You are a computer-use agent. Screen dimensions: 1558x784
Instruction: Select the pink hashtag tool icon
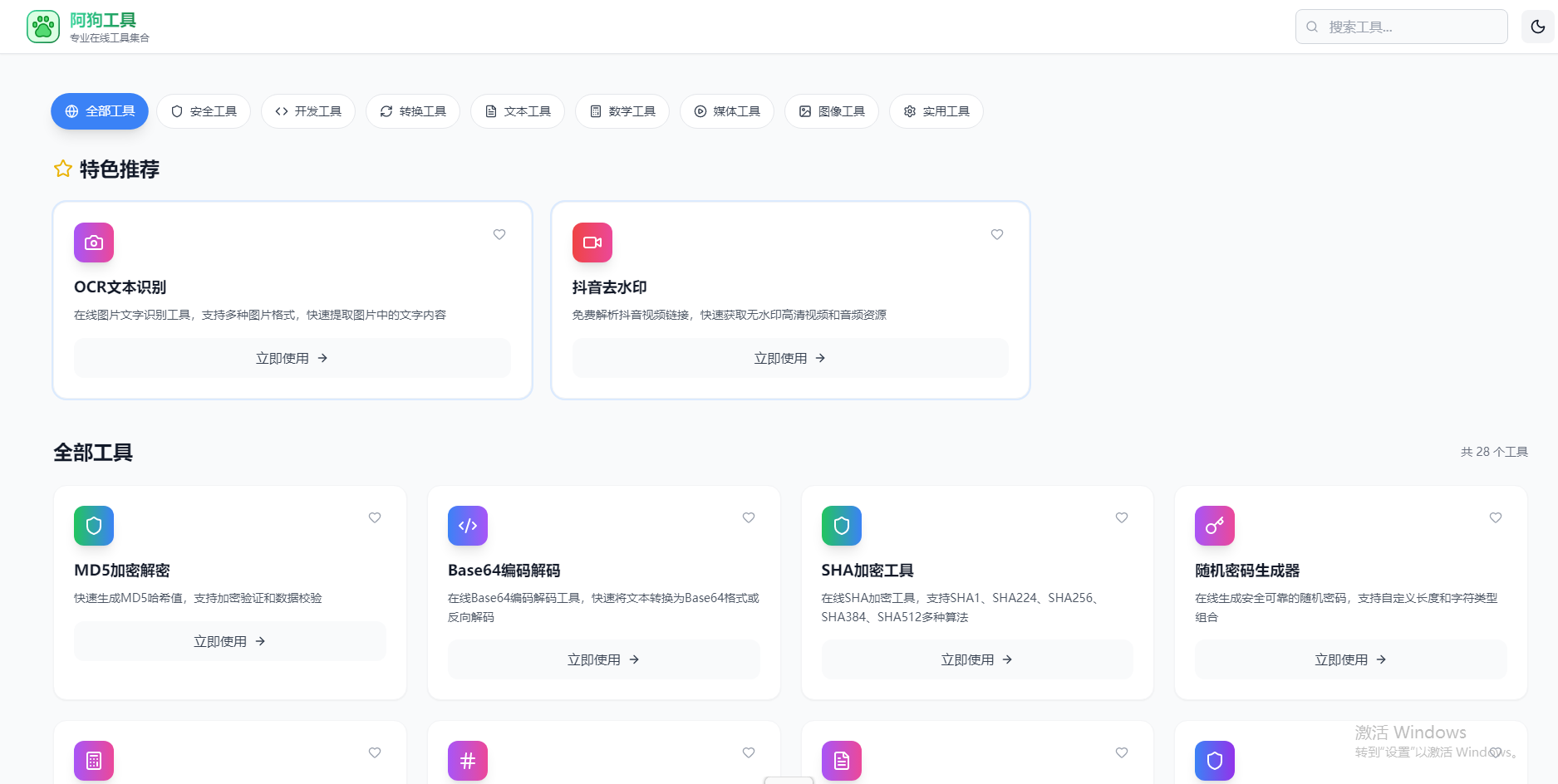pyautogui.click(x=467, y=760)
